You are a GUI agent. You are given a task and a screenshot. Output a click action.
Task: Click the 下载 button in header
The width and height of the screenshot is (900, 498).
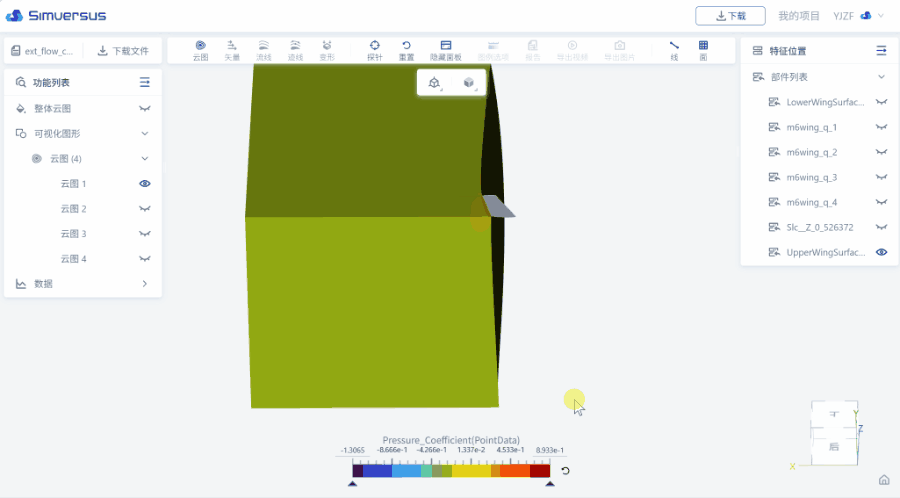[730, 16]
